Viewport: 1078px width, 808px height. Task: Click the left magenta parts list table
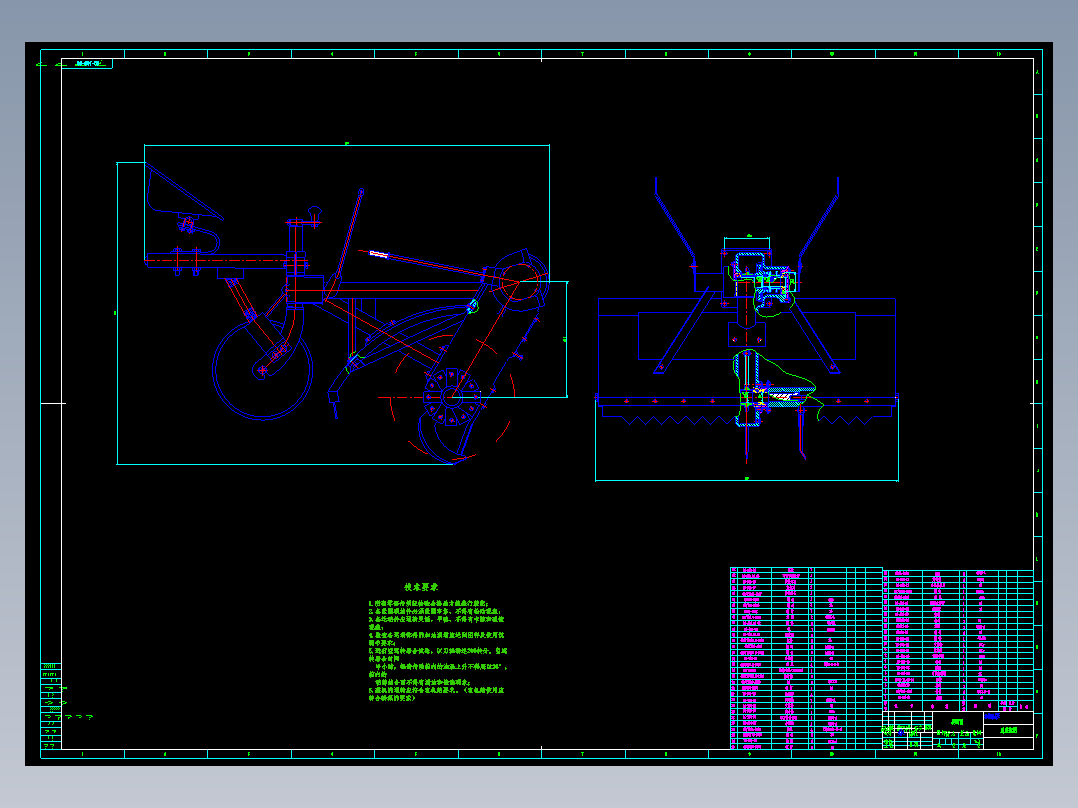[806, 658]
